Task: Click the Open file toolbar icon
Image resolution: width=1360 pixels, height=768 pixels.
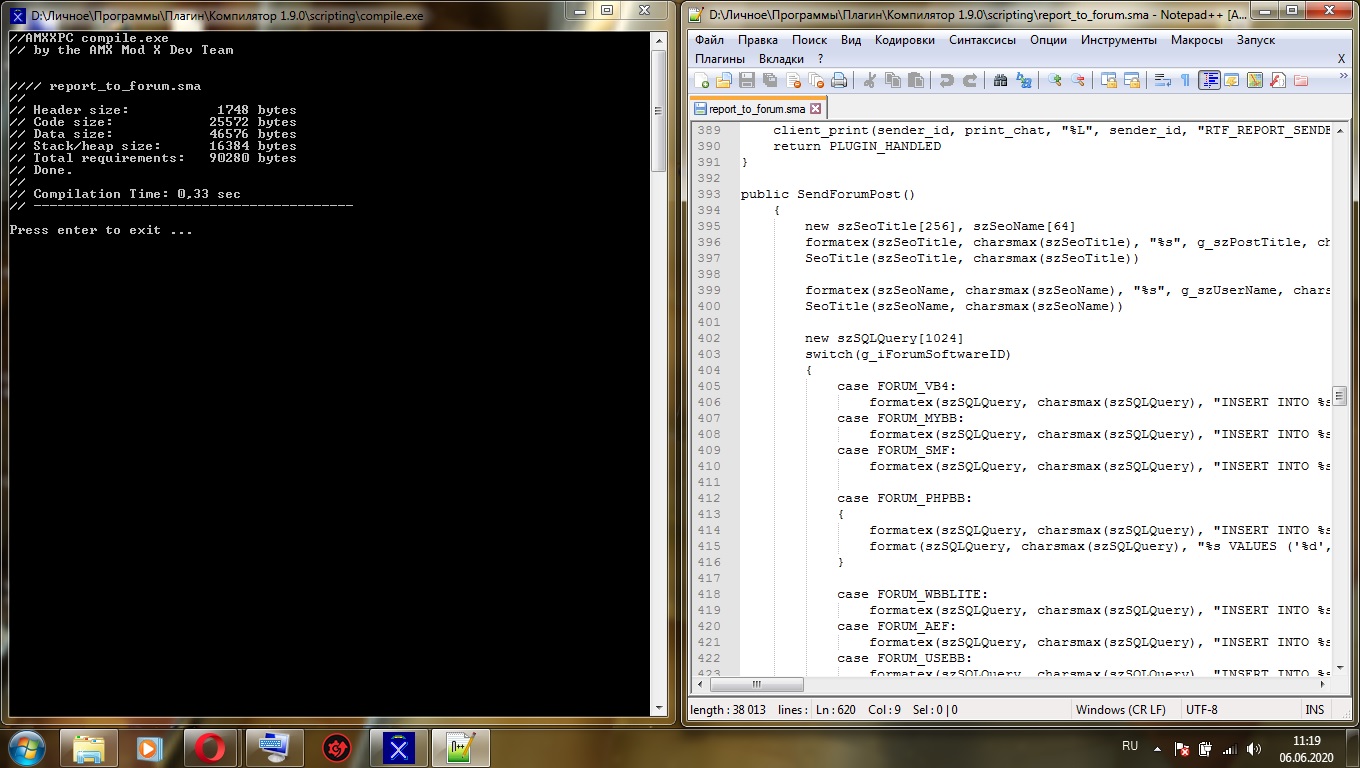Action: 723,81
